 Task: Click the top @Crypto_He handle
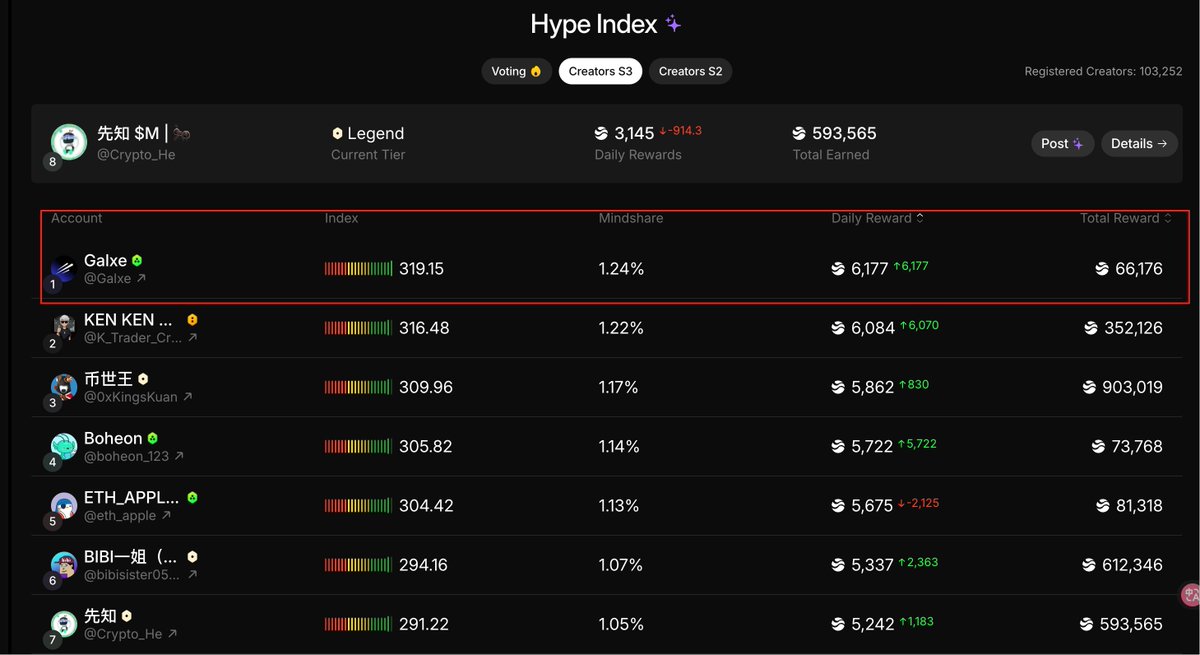coord(136,155)
